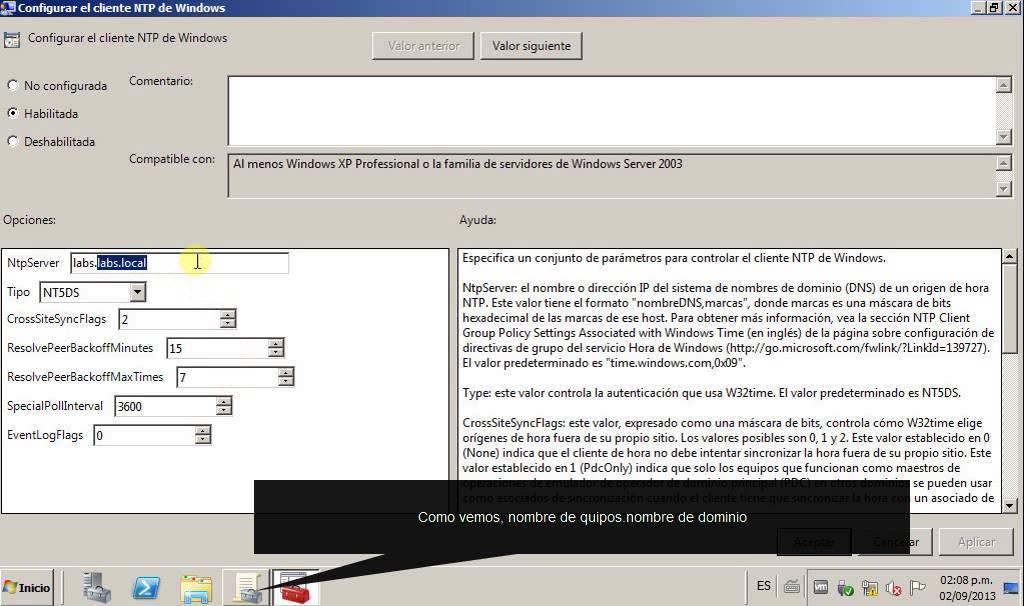The height and width of the screenshot is (606, 1024).
Task: Decrease ResolvePeerBackoffMaxTimes with the down arrow
Action: 285,381
